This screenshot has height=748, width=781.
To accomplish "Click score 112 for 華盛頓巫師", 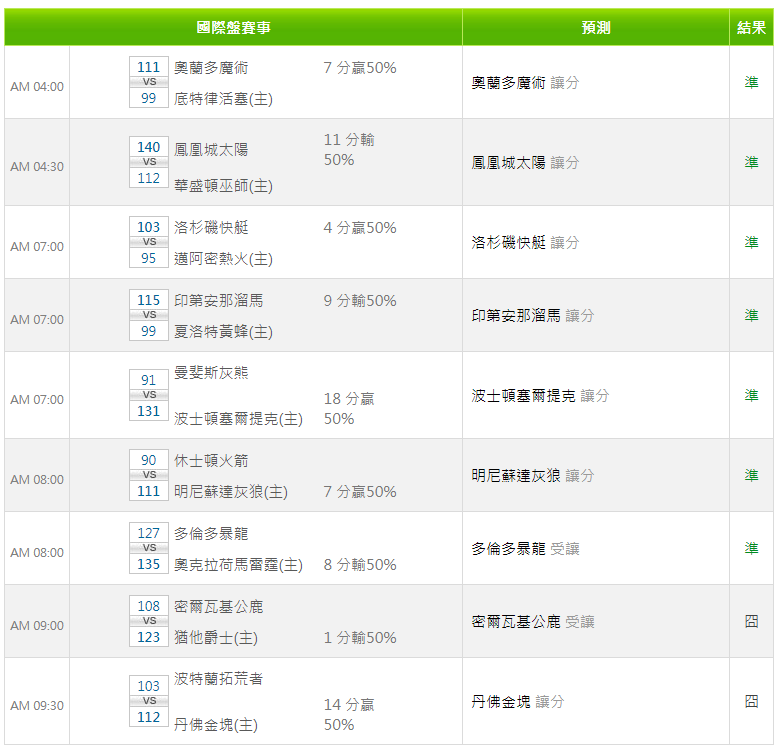I will click(x=148, y=178).
